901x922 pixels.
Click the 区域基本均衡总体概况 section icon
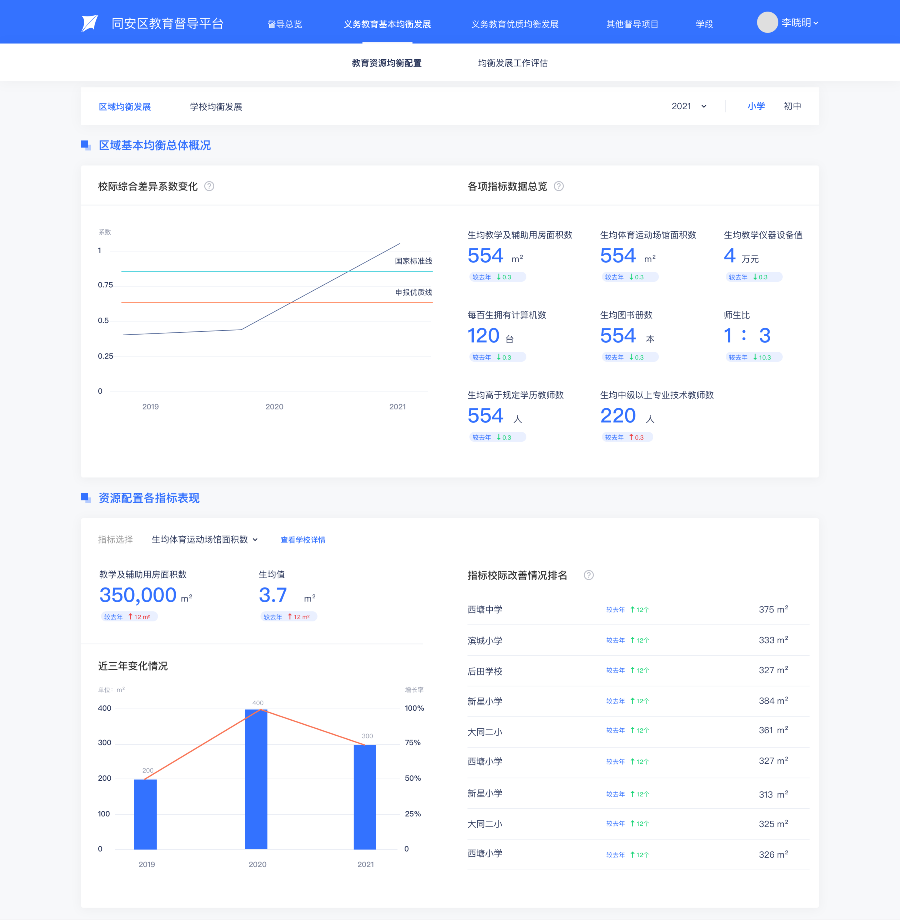click(86, 145)
